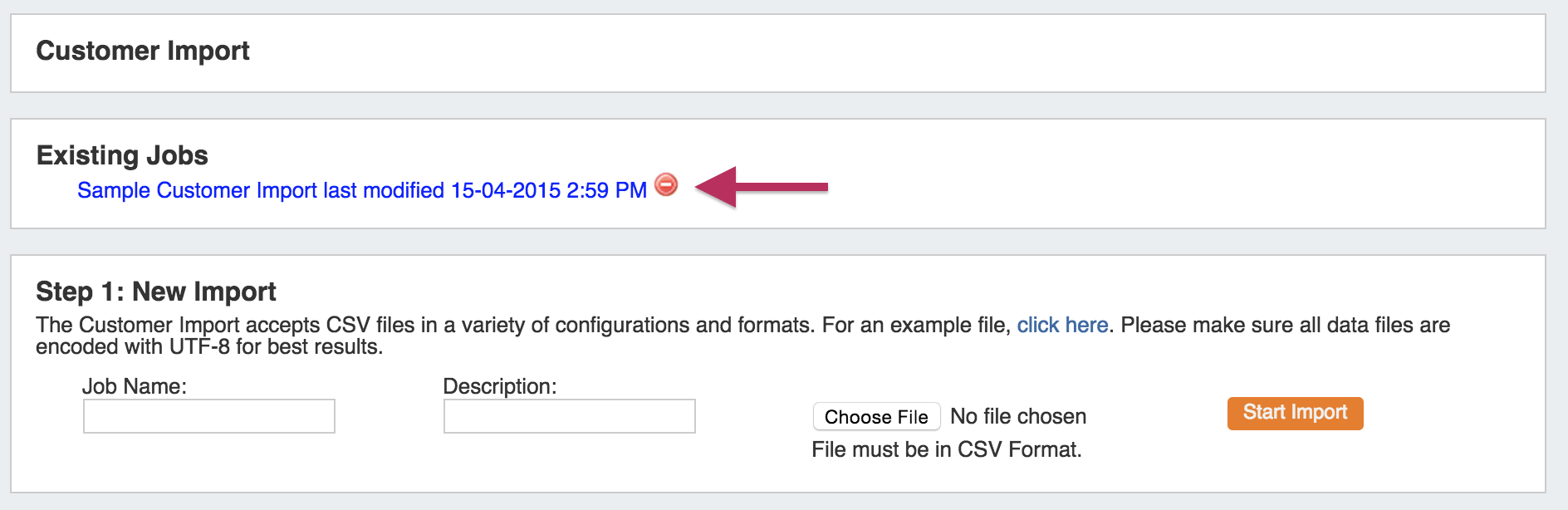Select the Existing Jobs section heading

(122, 155)
